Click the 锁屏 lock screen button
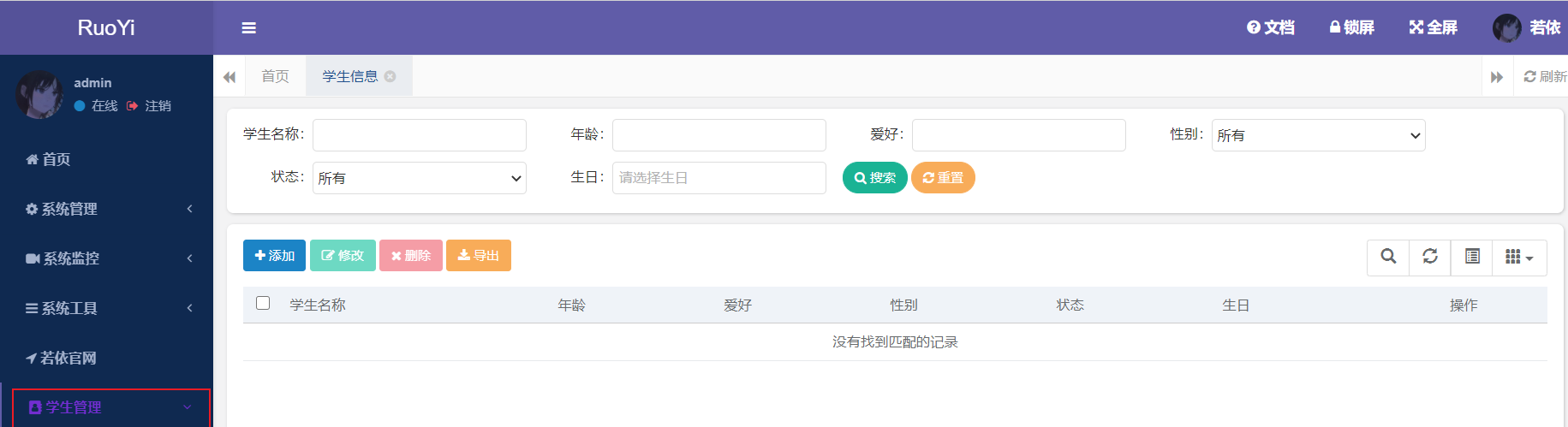 tap(1351, 27)
